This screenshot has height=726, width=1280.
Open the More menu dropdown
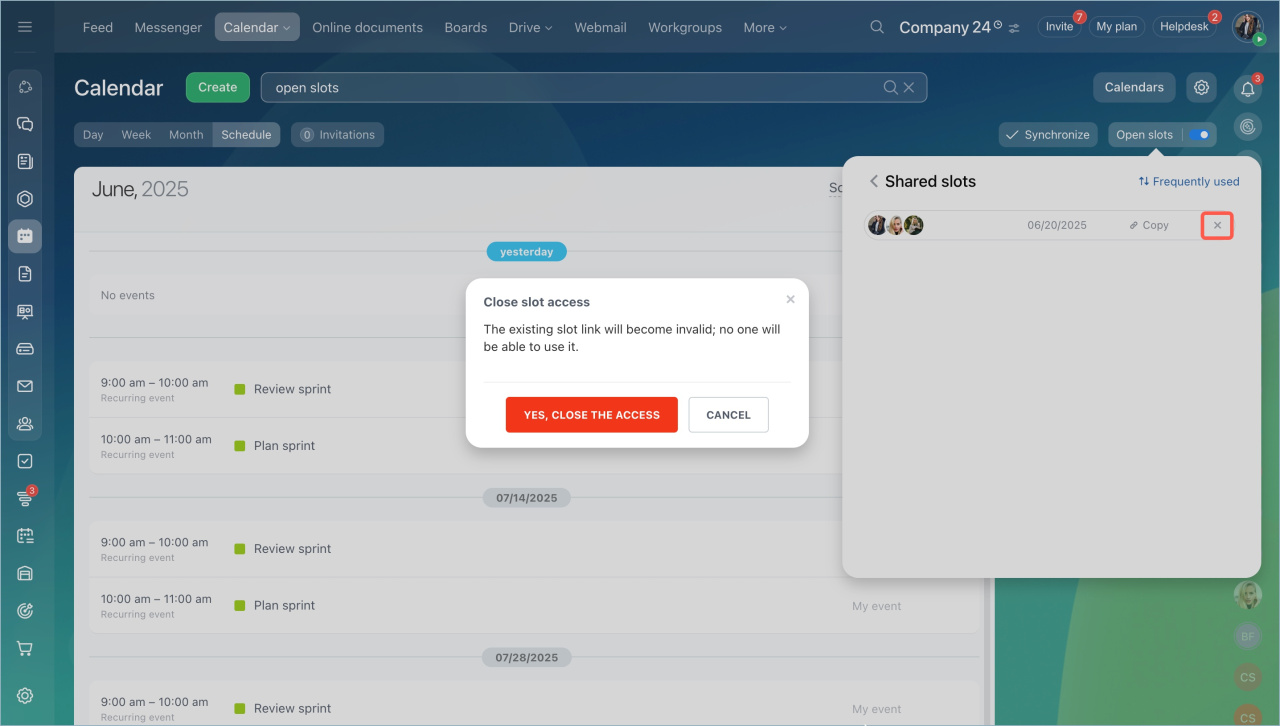click(764, 27)
